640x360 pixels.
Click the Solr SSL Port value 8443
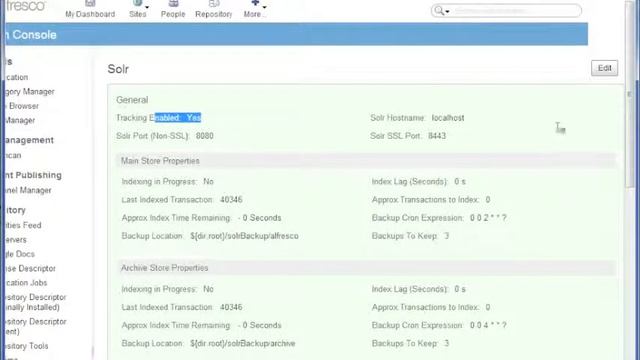[437, 136]
